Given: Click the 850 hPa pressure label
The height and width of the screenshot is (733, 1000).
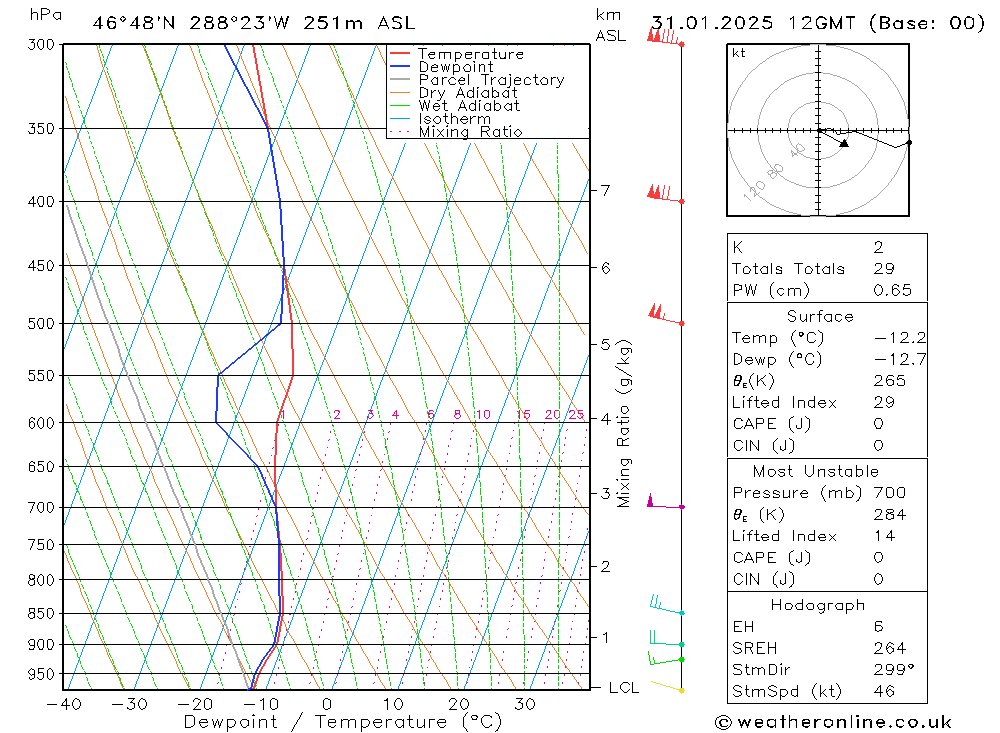Looking at the screenshot, I should tap(41, 614).
